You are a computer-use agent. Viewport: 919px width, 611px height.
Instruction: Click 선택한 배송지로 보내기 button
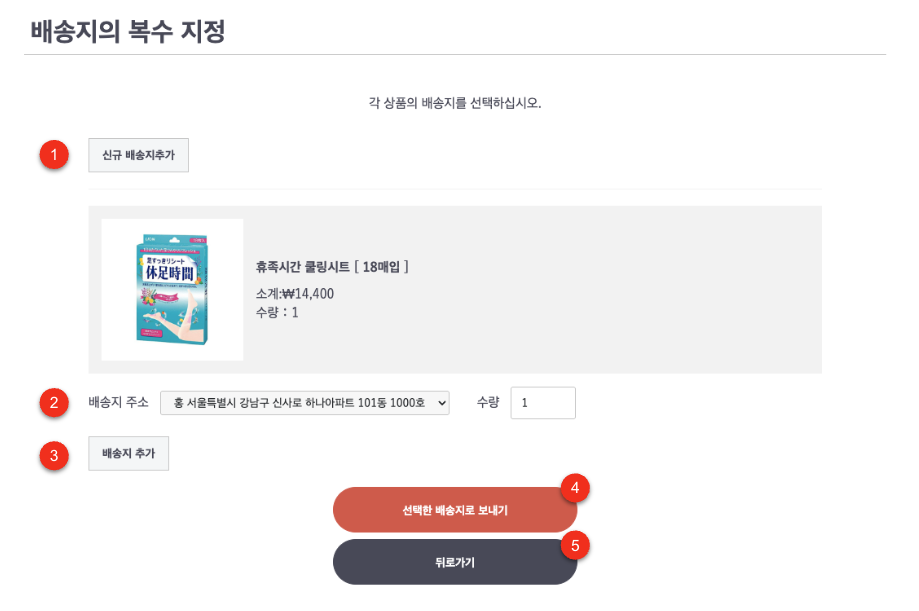click(454, 510)
